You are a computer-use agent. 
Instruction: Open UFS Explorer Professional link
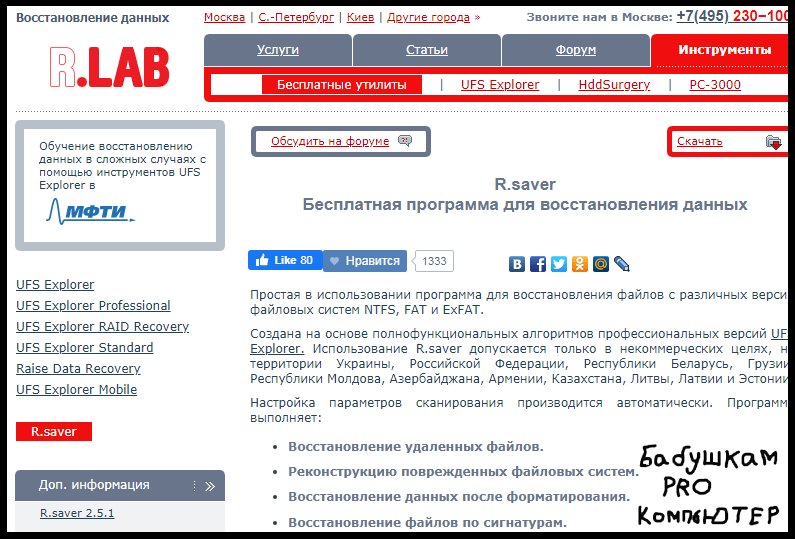(93, 306)
